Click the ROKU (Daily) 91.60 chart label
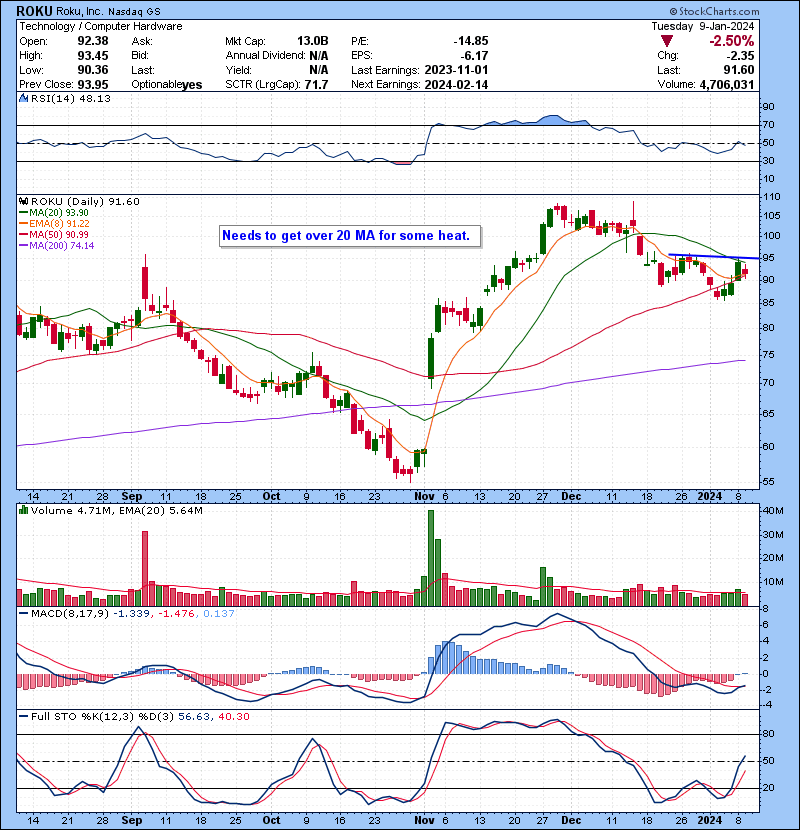 (85, 202)
